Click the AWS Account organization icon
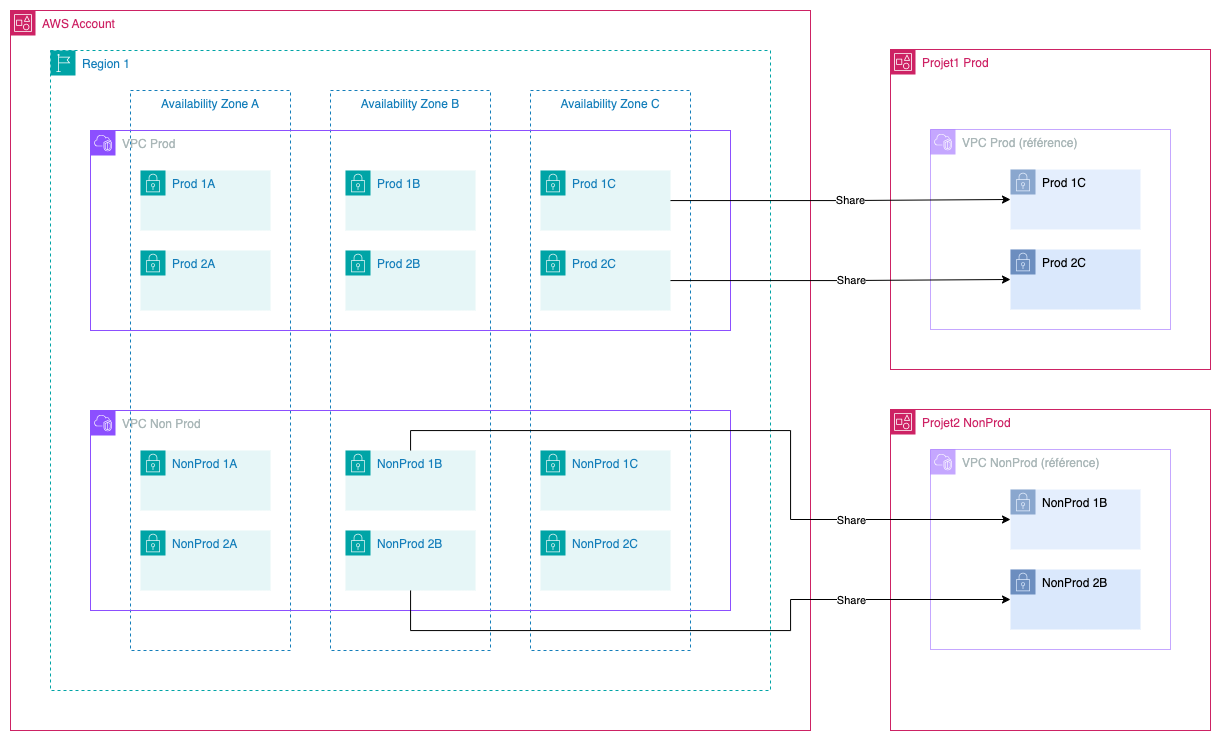Image resolution: width=1221 pixels, height=741 pixels. [x=23, y=23]
